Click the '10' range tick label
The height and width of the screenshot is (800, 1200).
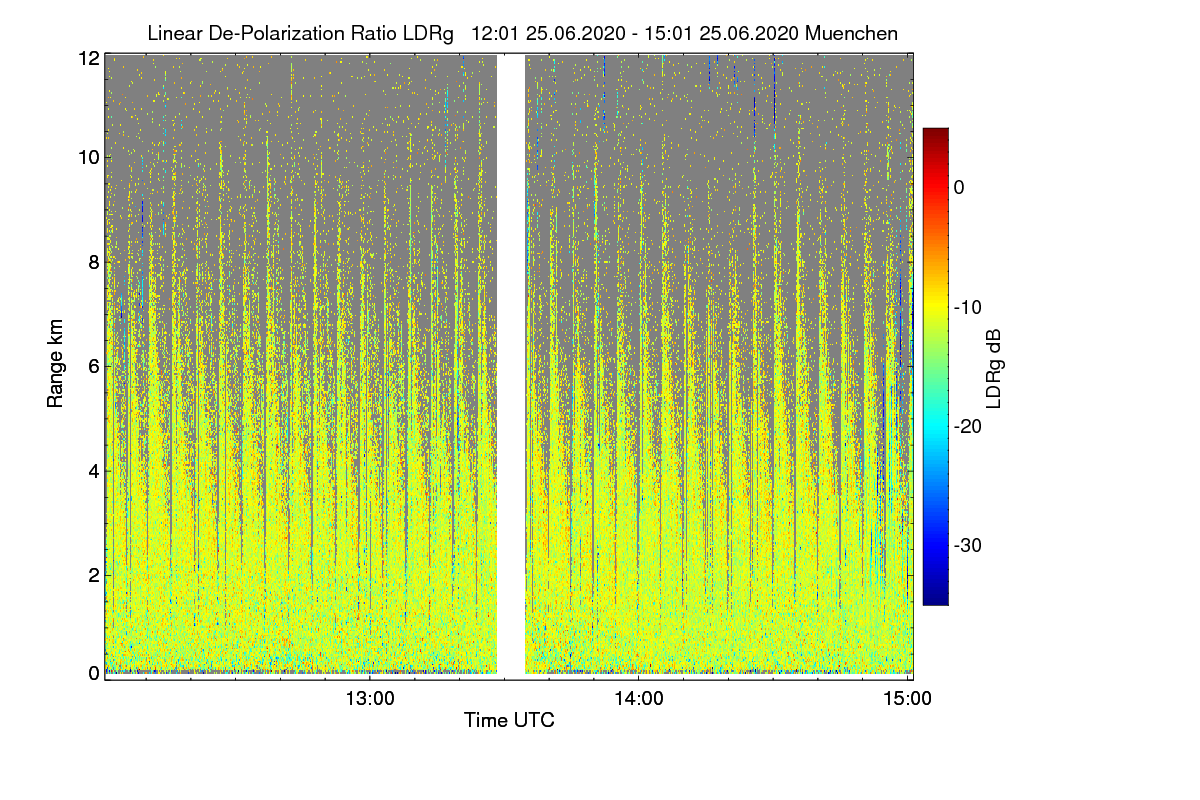point(88,157)
